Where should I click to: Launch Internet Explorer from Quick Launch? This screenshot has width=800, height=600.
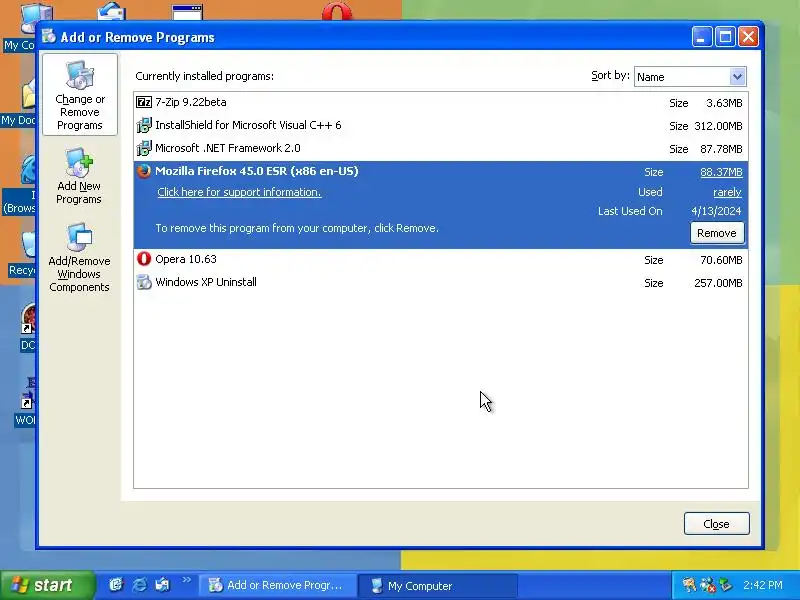[x=139, y=584]
